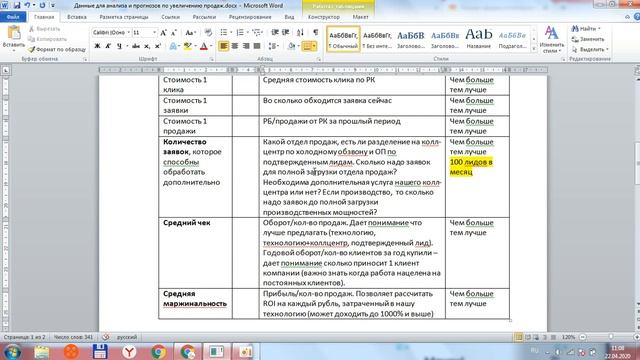Screen dimensions: 640x360
Task: Switch to the Рецензирование tab
Action: click(250, 17)
